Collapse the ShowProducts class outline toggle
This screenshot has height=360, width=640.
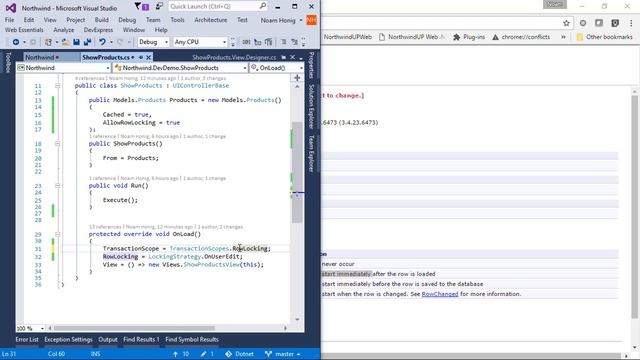[x=57, y=86]
